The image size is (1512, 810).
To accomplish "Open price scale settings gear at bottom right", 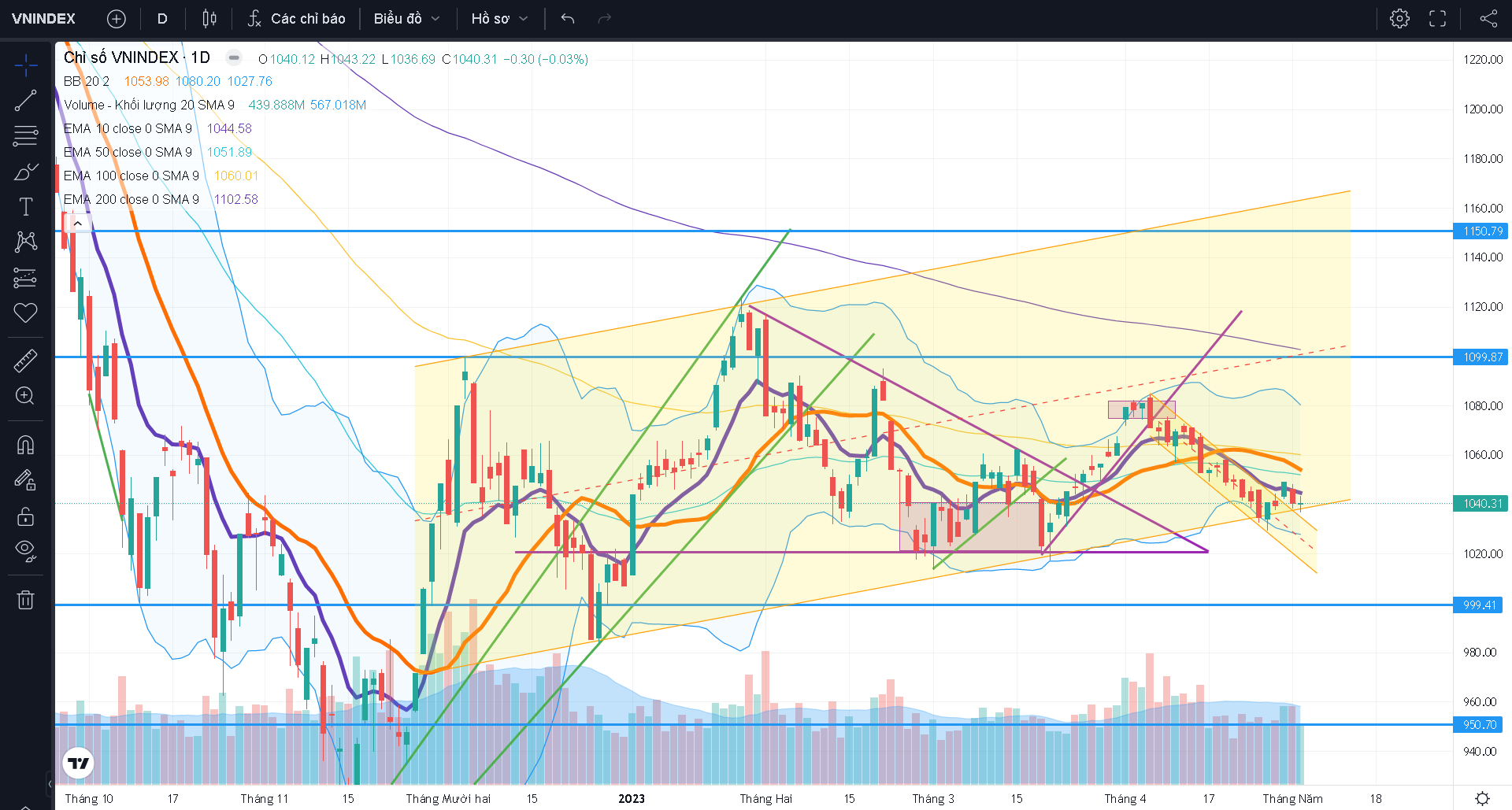I will (x=1482, y=798).
